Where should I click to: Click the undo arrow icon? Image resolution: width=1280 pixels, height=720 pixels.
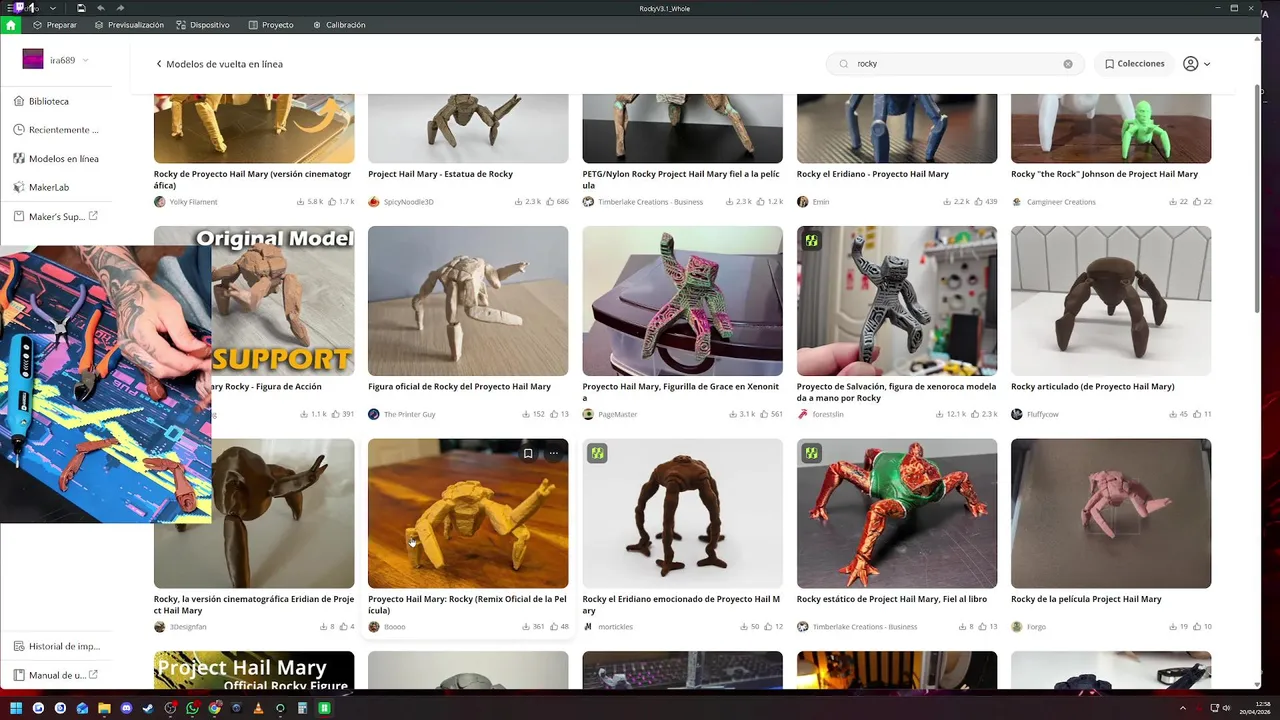101,8
